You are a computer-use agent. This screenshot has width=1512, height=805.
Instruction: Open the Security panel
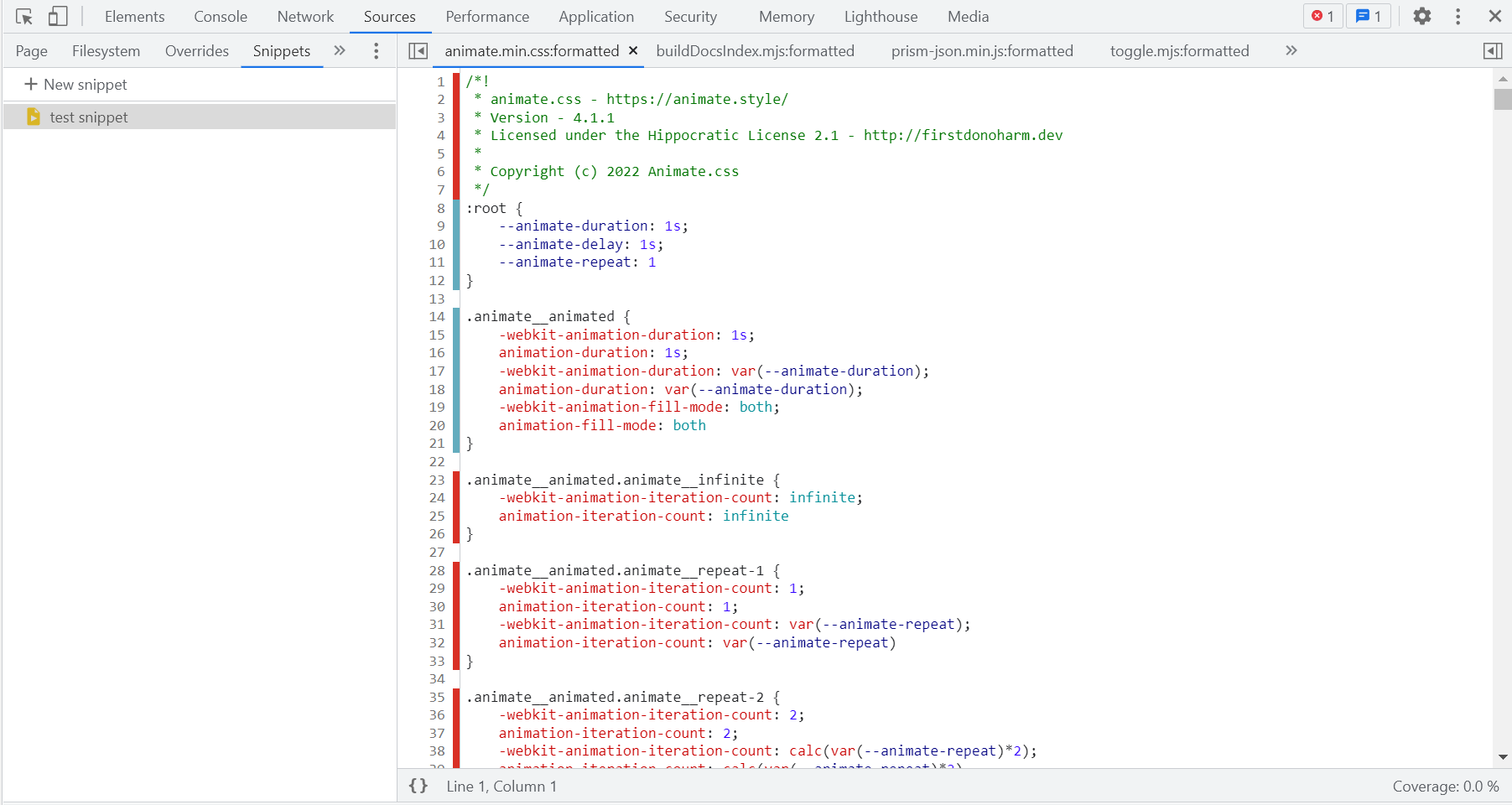pyautogui.click(x=690, y=17)
